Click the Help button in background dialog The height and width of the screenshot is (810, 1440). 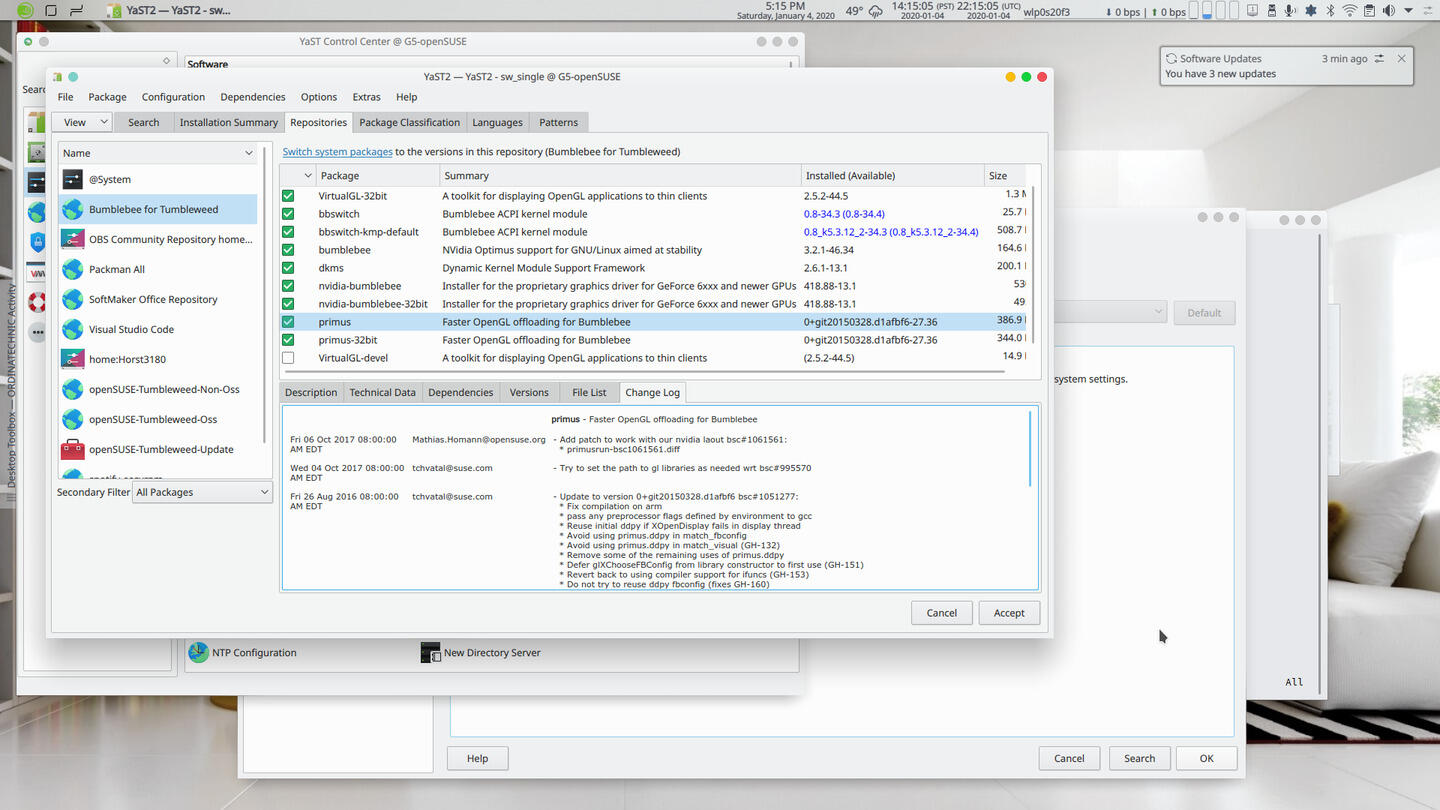pos(478,758)
